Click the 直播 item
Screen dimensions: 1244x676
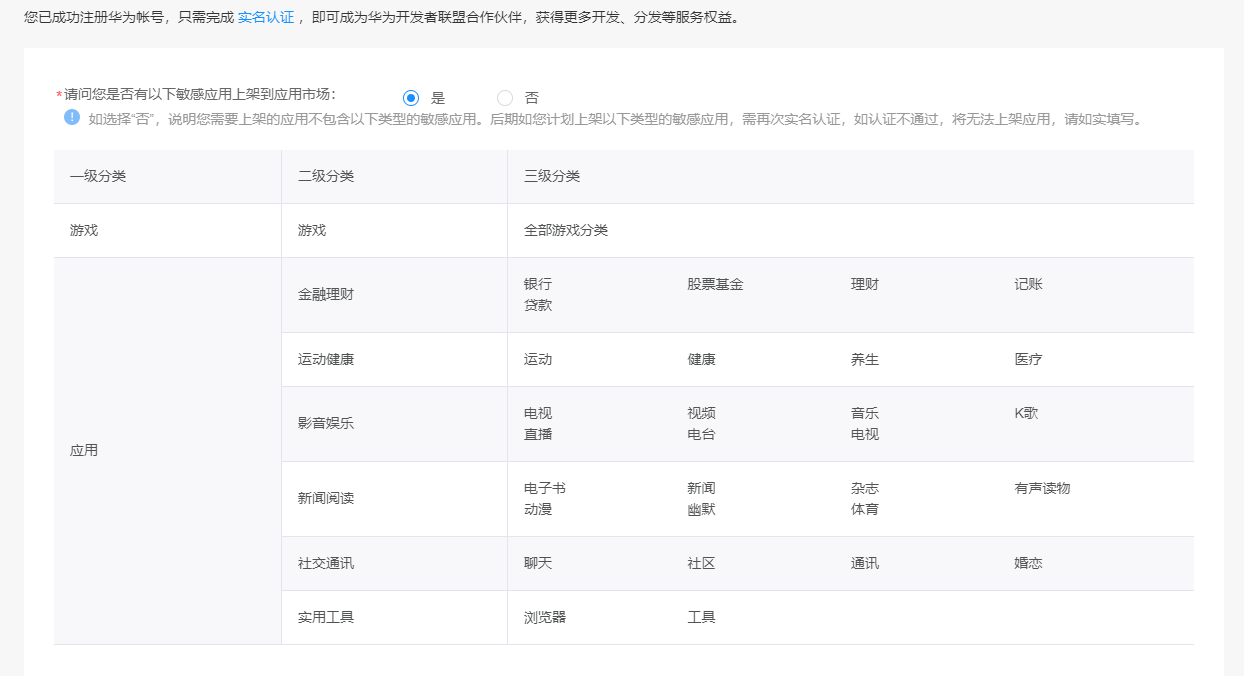(538, 434)
